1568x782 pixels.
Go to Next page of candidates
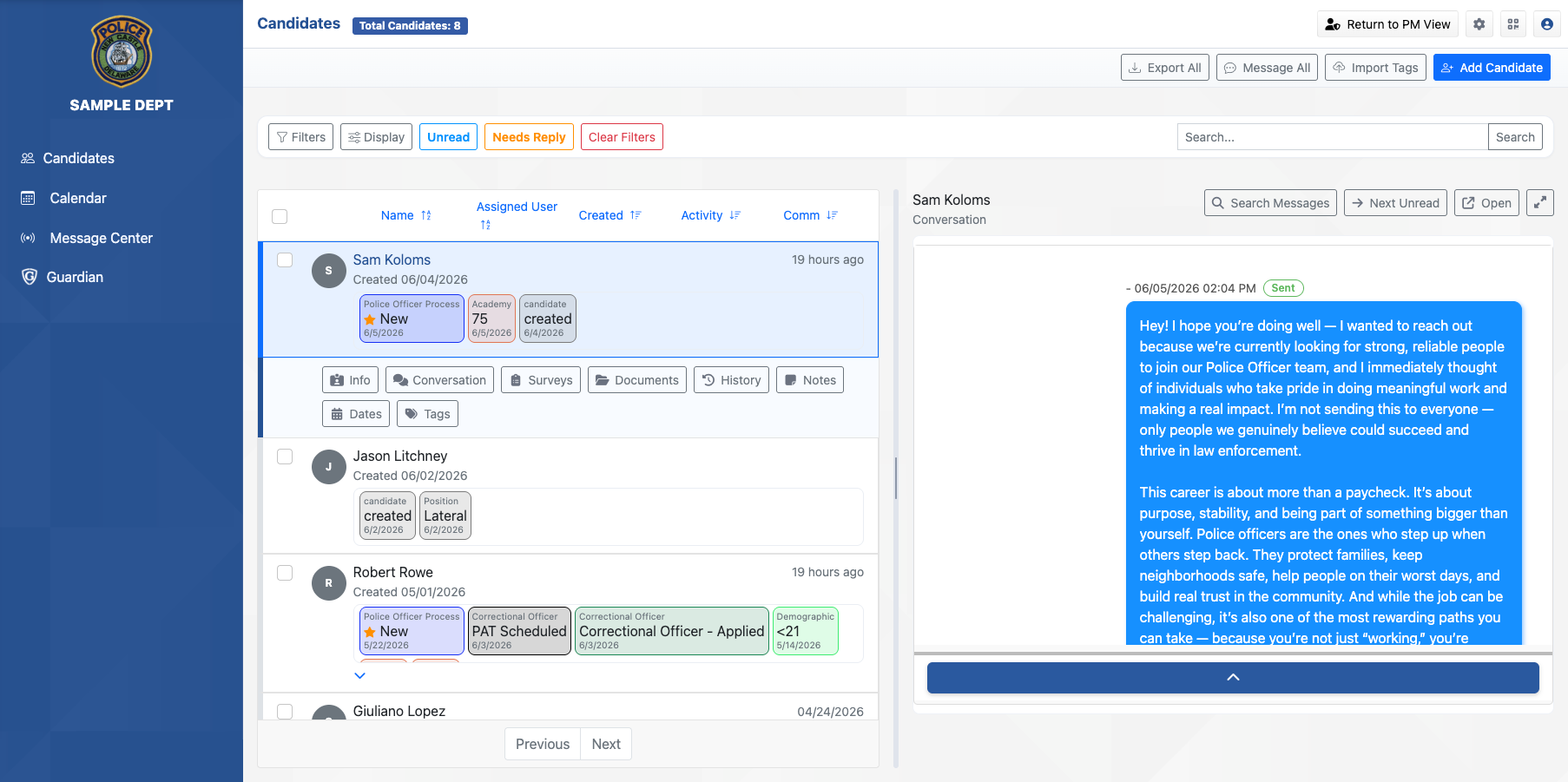(x=606, y=744)
